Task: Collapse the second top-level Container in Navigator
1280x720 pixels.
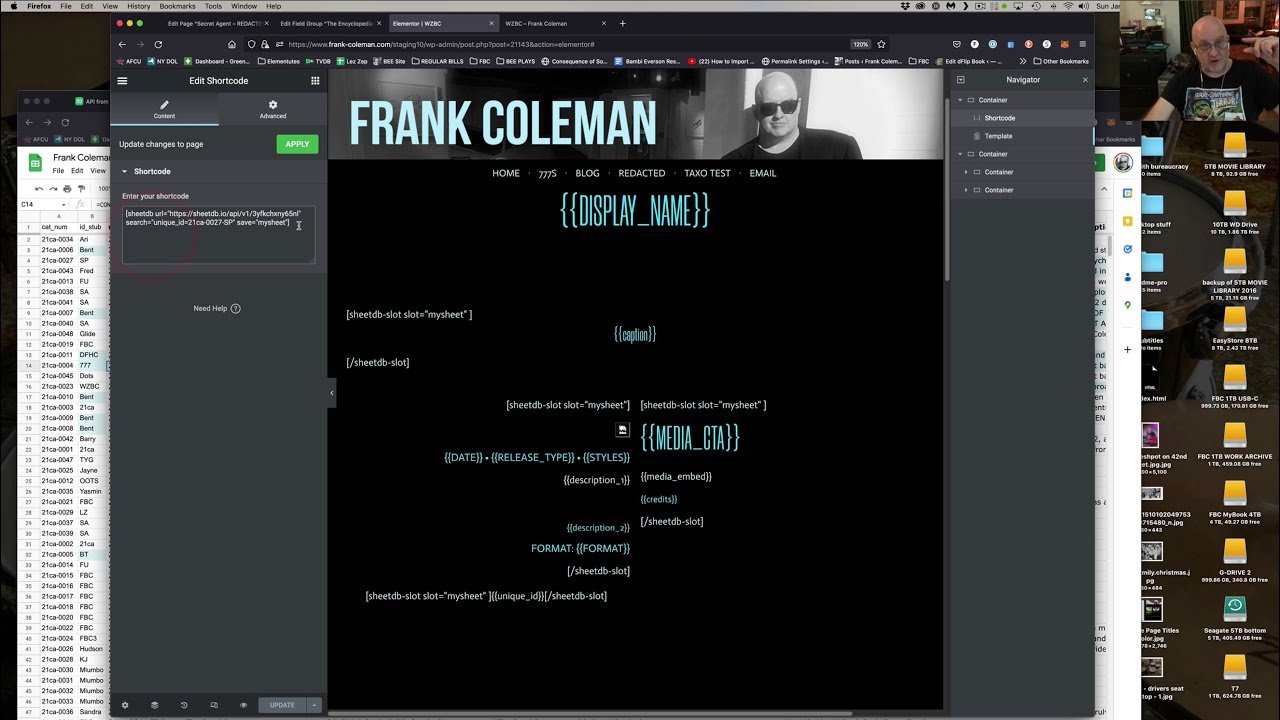Action: 960,154
